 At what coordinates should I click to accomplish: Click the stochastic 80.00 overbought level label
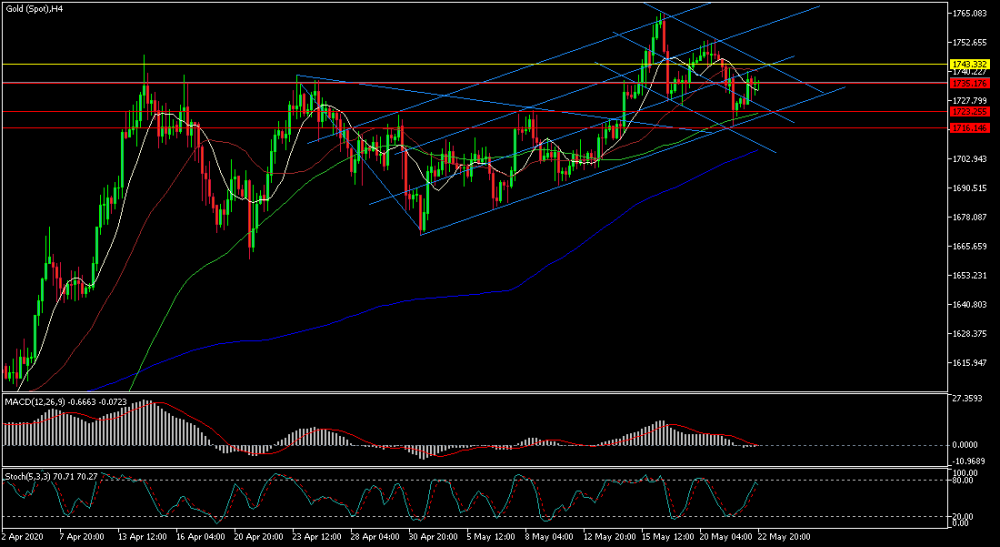pyautogui.click(x=963, y=480)
